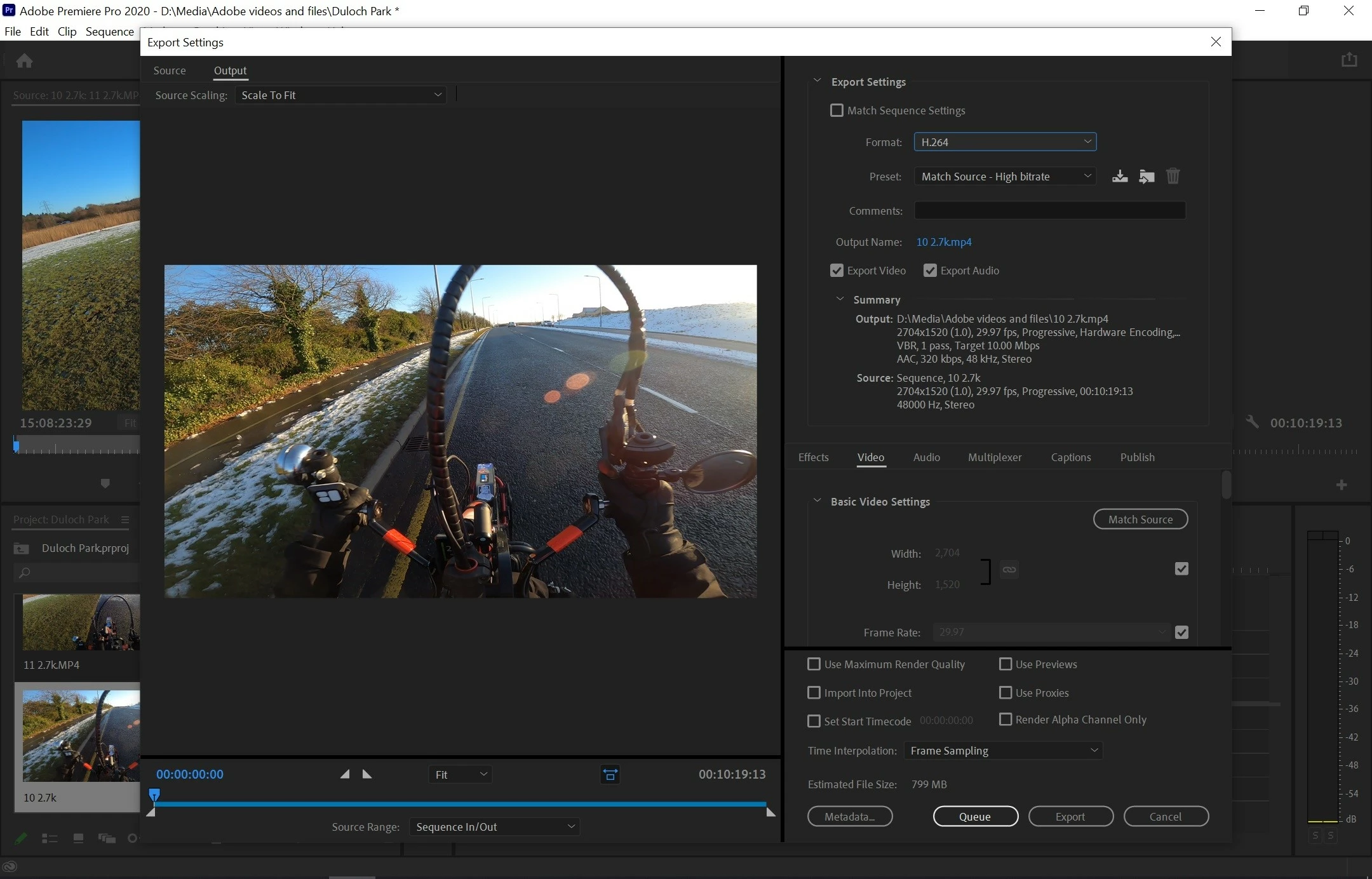Click the blue playhead on the export timeline
Screen dimensions: 1372x879
tap(154, 795)
